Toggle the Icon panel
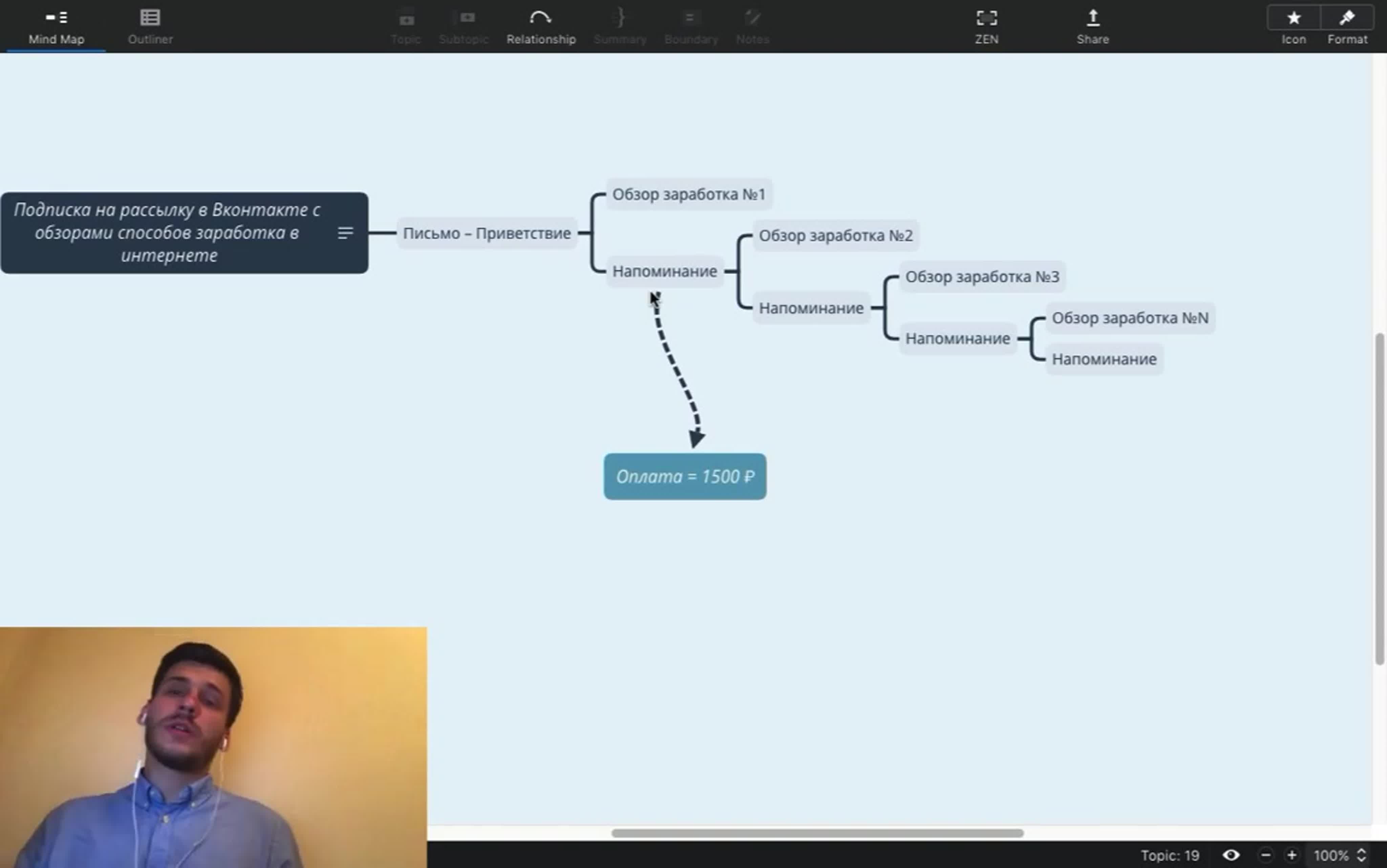Image resolution: width=1387 pixels, height=868 pixels. point(1294,18)
